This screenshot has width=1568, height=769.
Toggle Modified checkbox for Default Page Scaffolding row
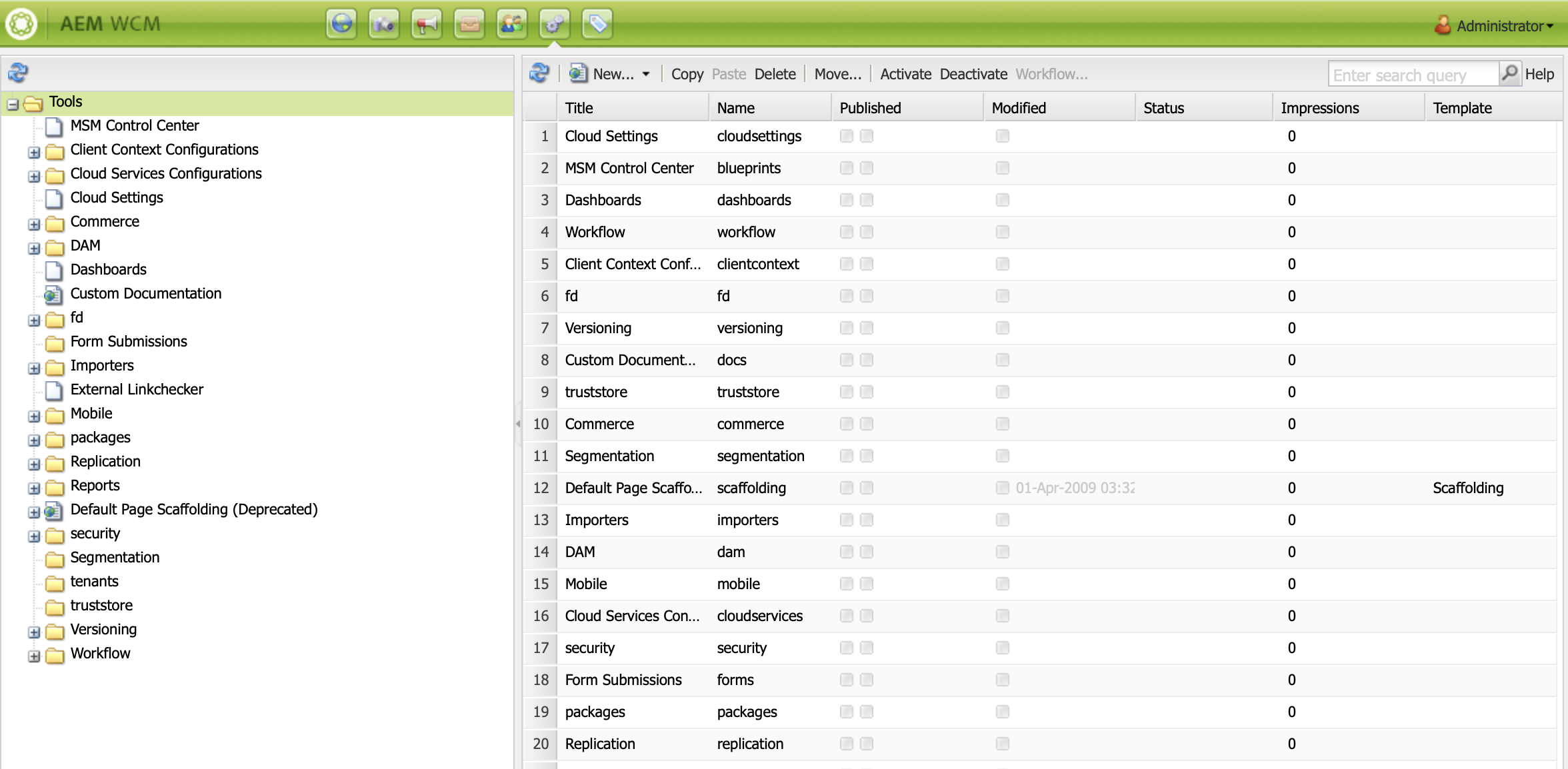point(1002,488)
